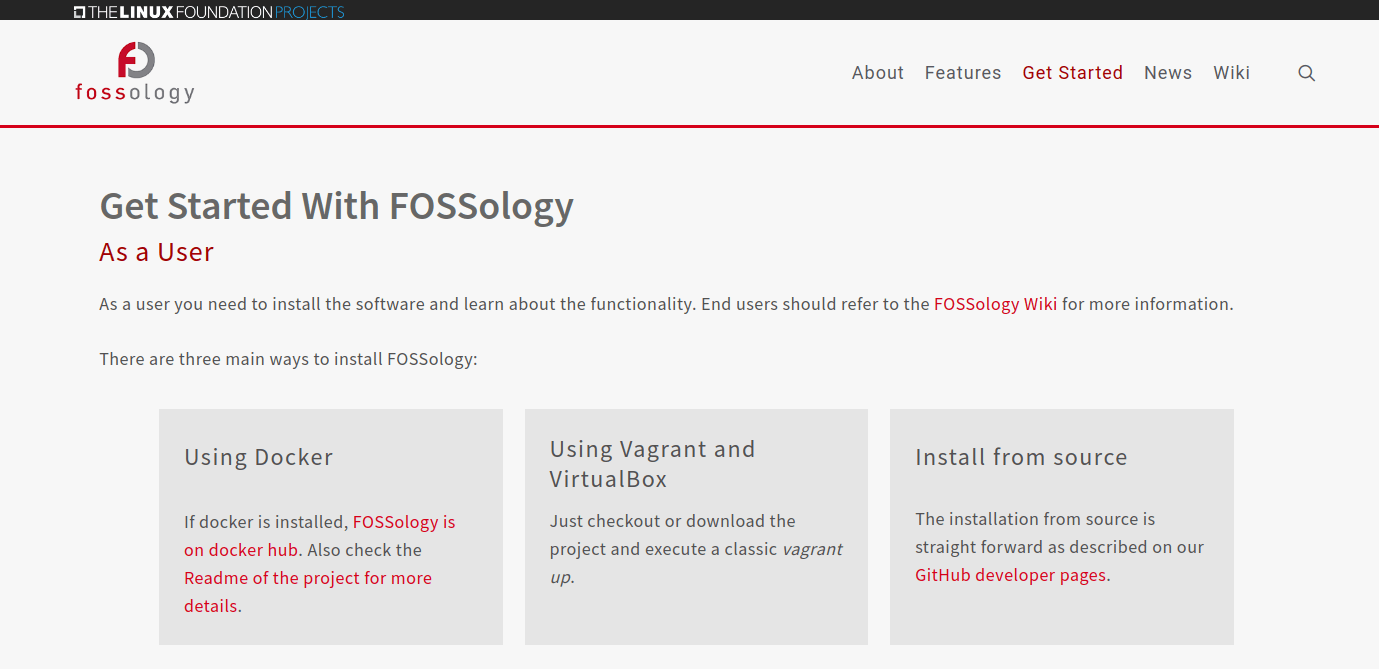Click 'There are three main ways' sentence
The height and width of the screenshot is (669, 1379).
(288, 359)
